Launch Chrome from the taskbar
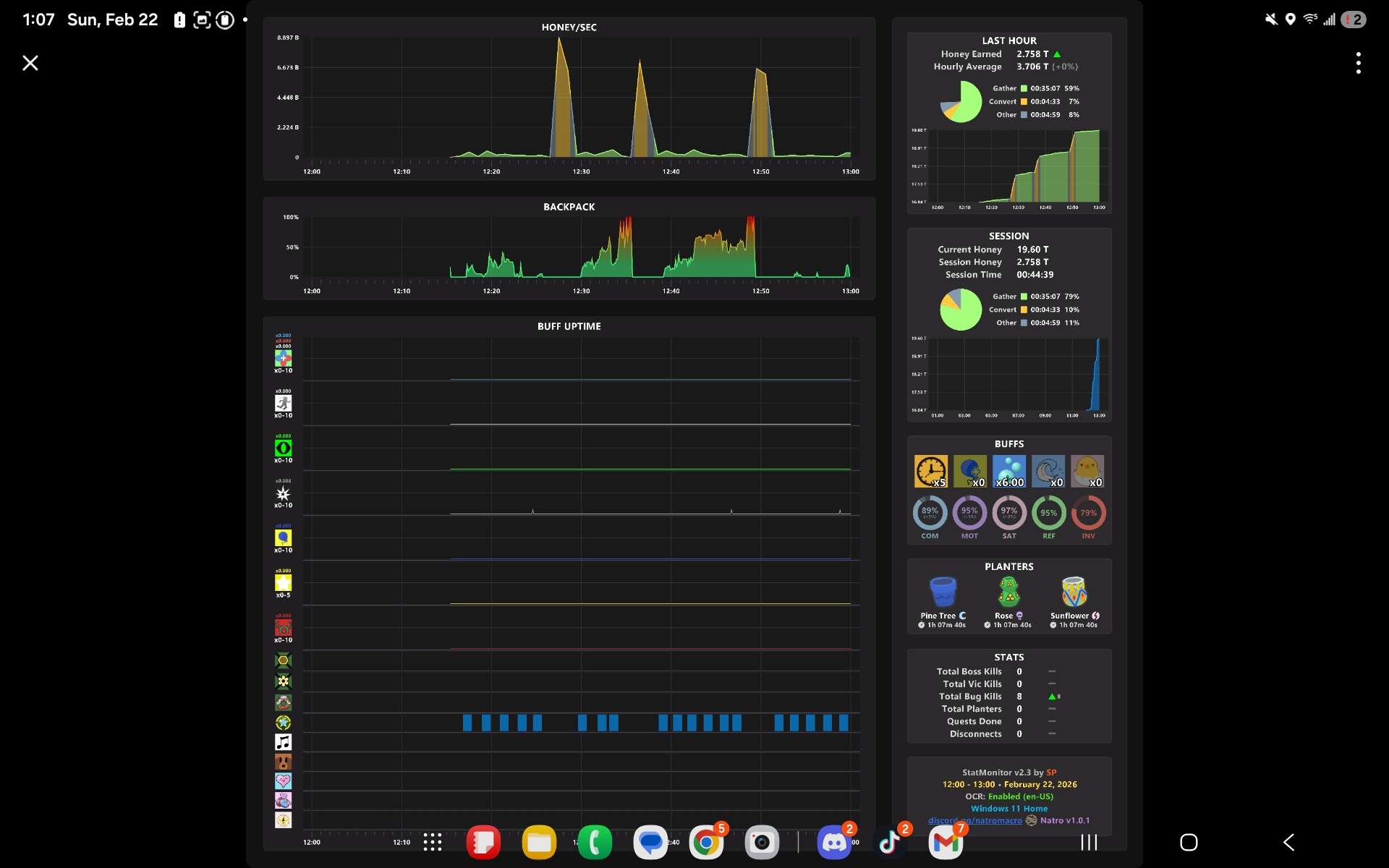 708,841
